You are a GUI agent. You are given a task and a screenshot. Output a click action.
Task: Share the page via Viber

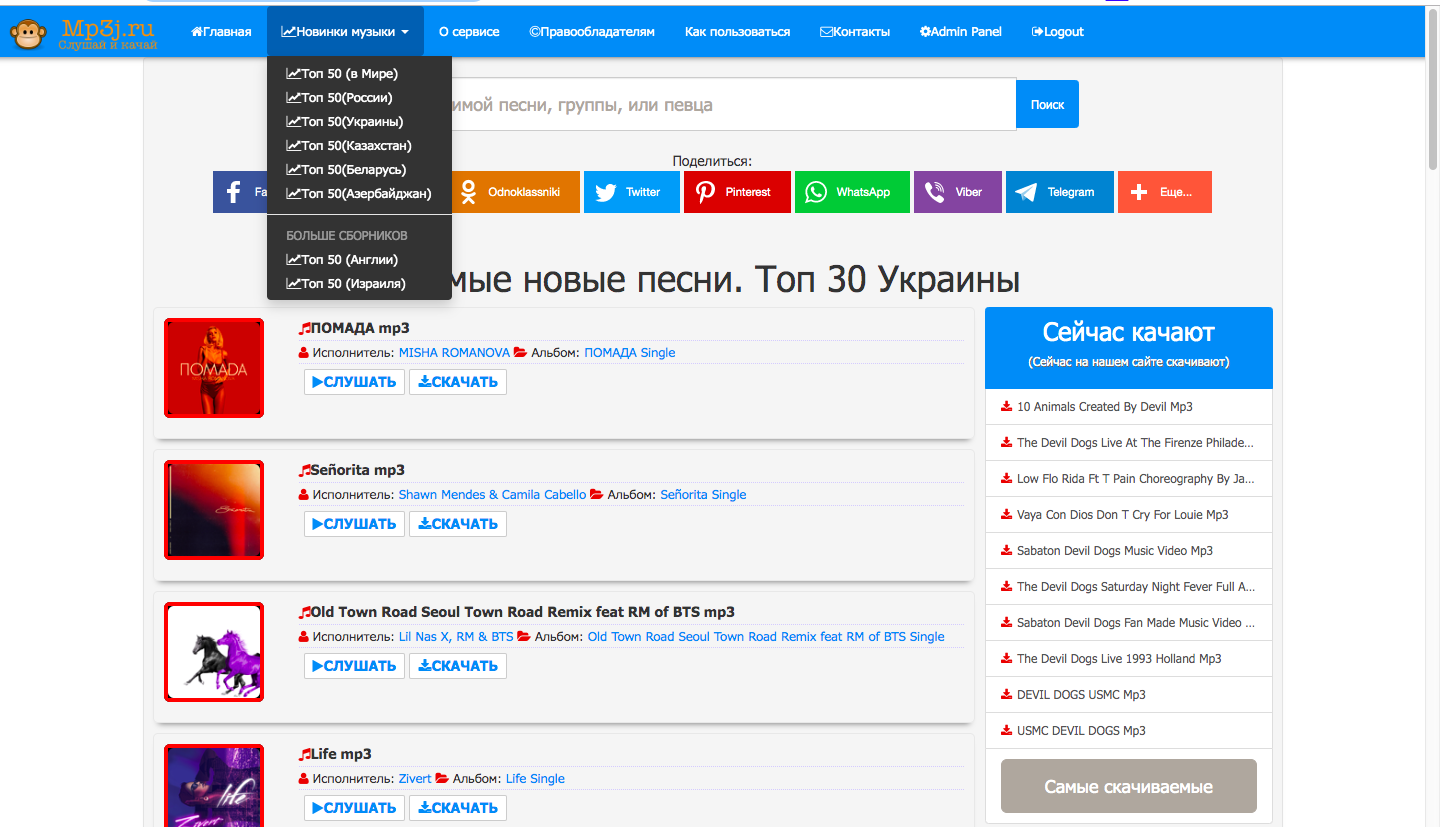[958, 192]
